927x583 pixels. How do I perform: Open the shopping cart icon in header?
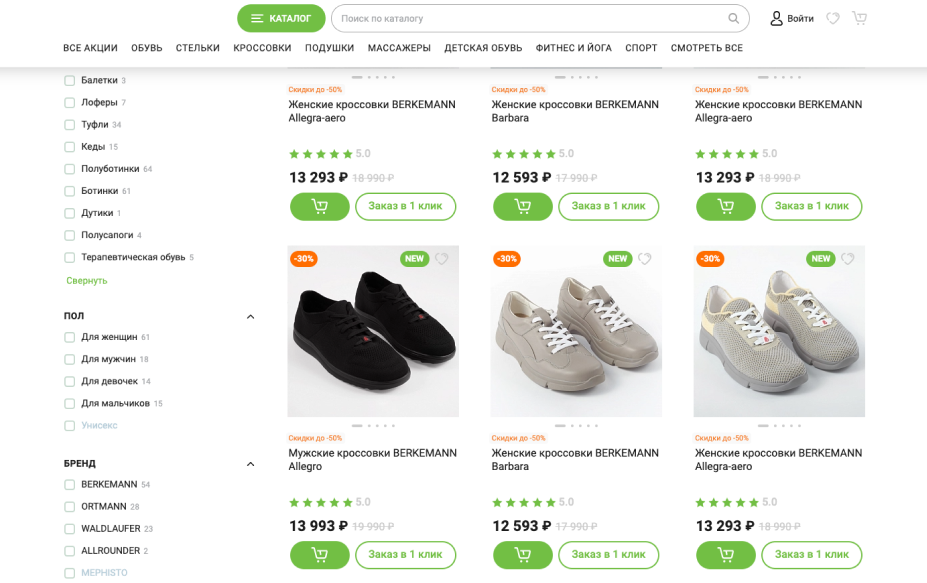click(x=859, y=18)
